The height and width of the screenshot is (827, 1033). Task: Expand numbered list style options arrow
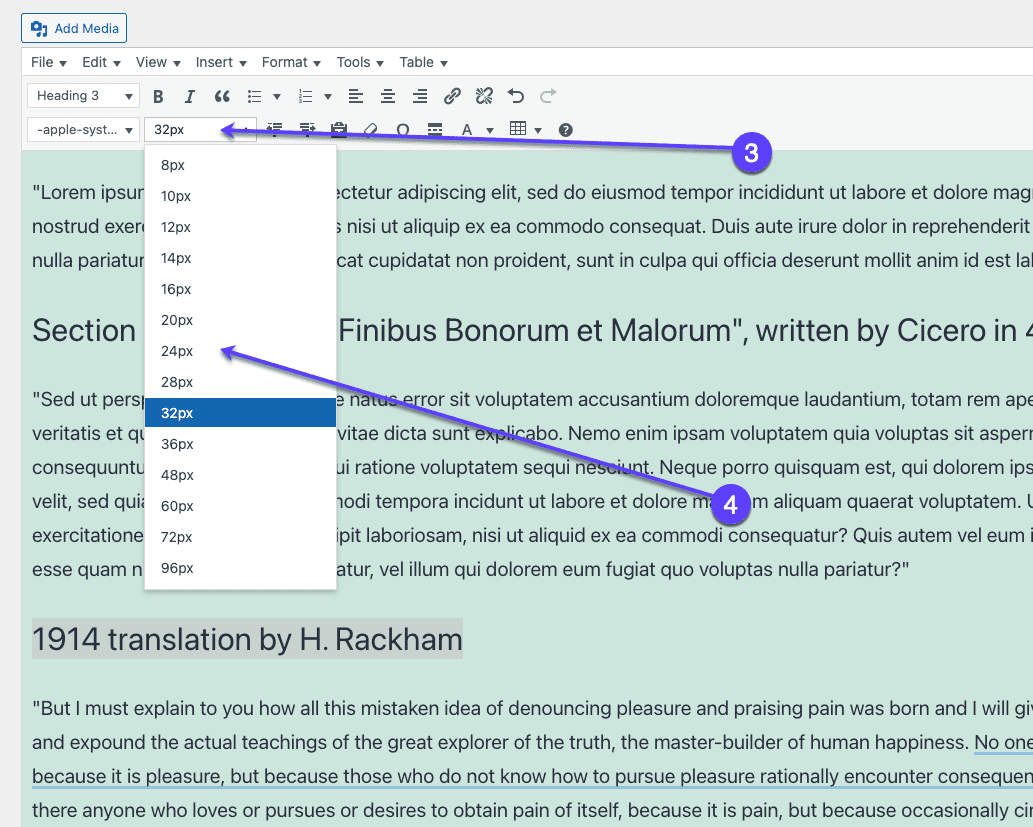click(327, 97)
